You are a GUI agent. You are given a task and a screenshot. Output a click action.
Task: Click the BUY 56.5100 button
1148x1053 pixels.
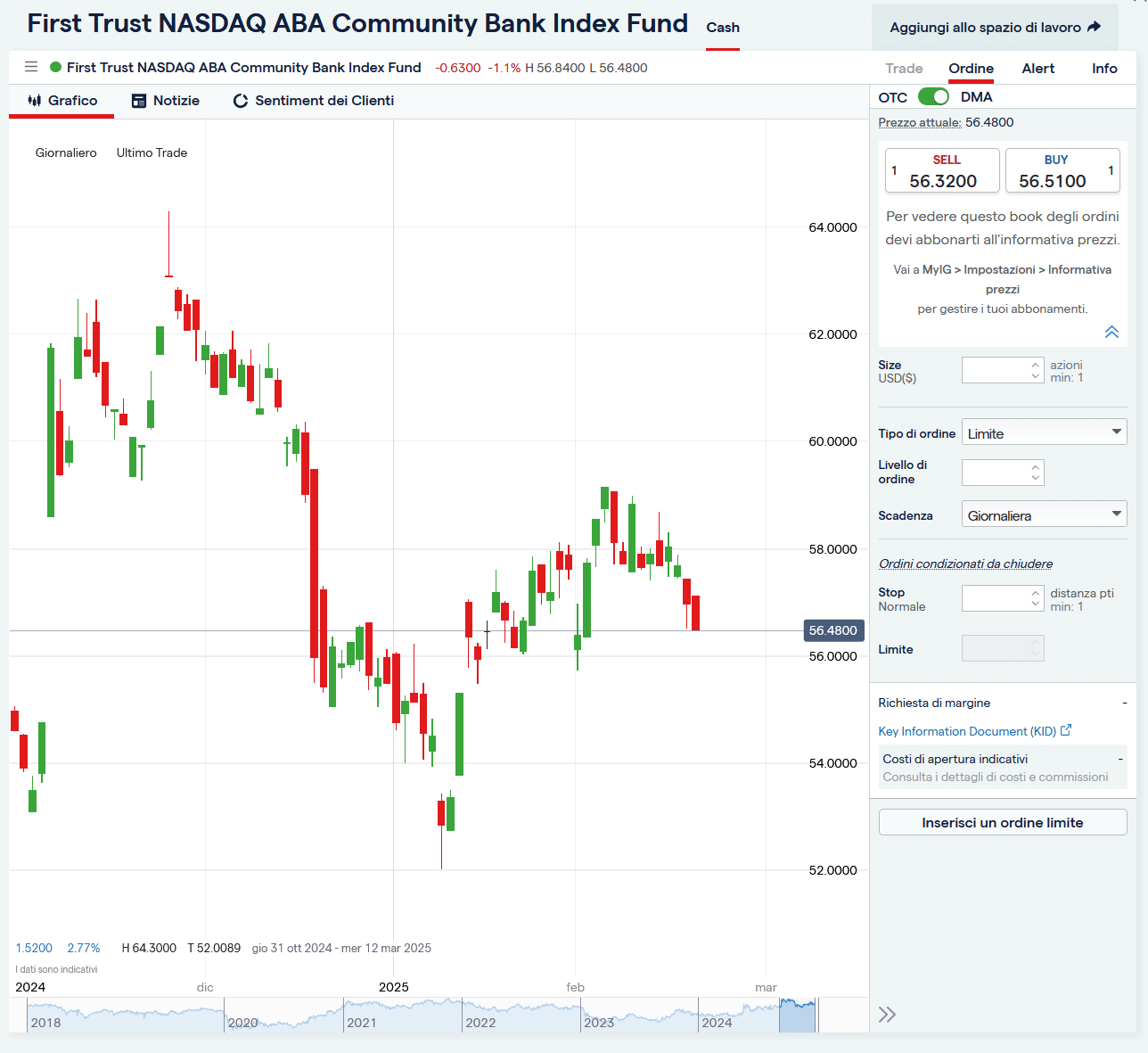[1062, 170]
